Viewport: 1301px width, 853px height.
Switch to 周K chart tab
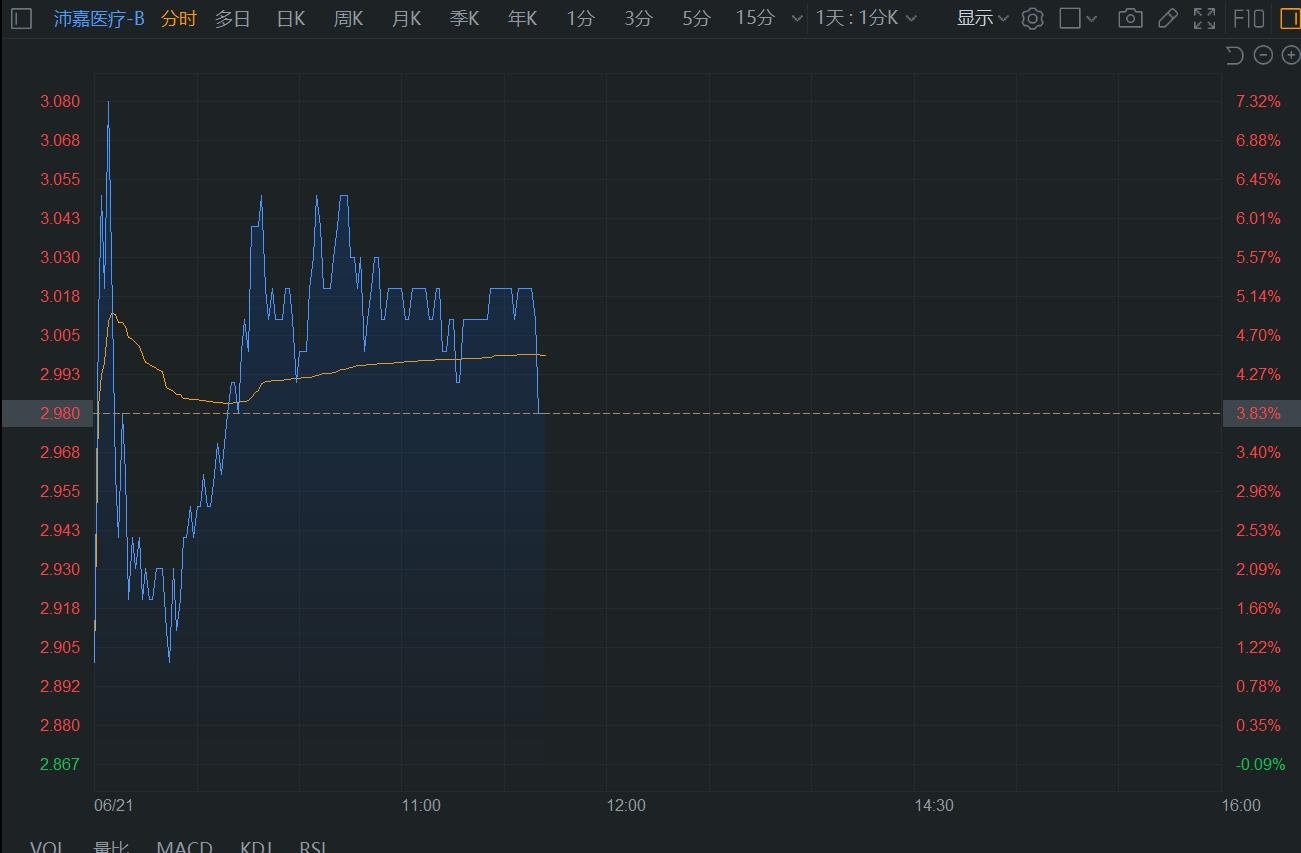point(348,18)
